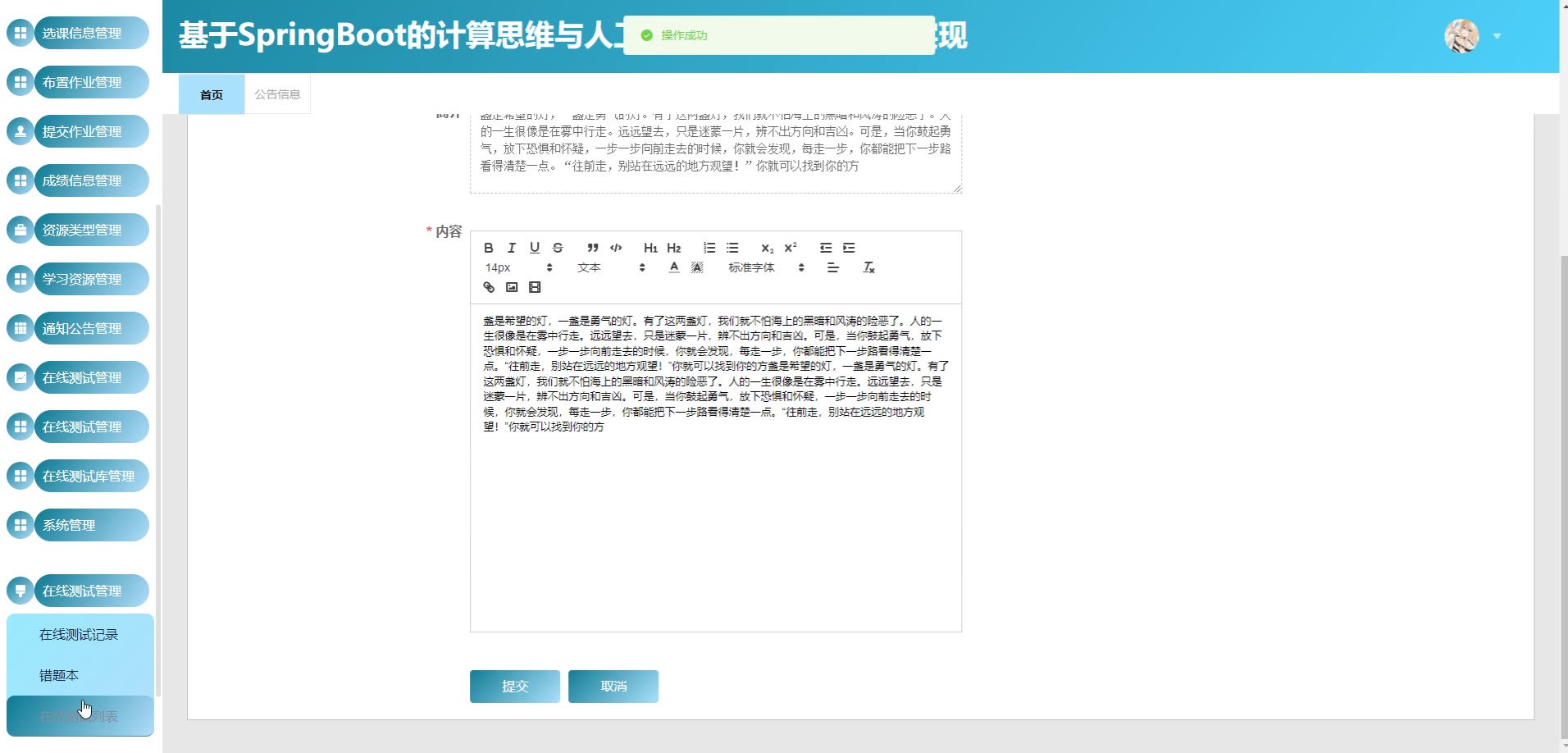The width and height of the screenshot is (1568, 753).
Task: Underline the selected text
Action: click(x=535, y=248)
